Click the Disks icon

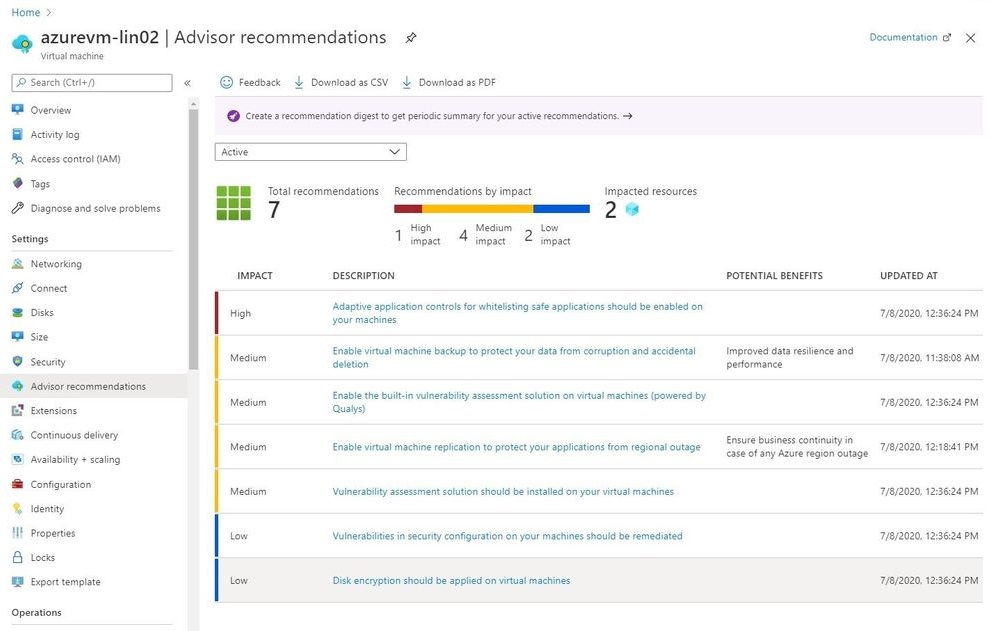[x=18, y=313]
